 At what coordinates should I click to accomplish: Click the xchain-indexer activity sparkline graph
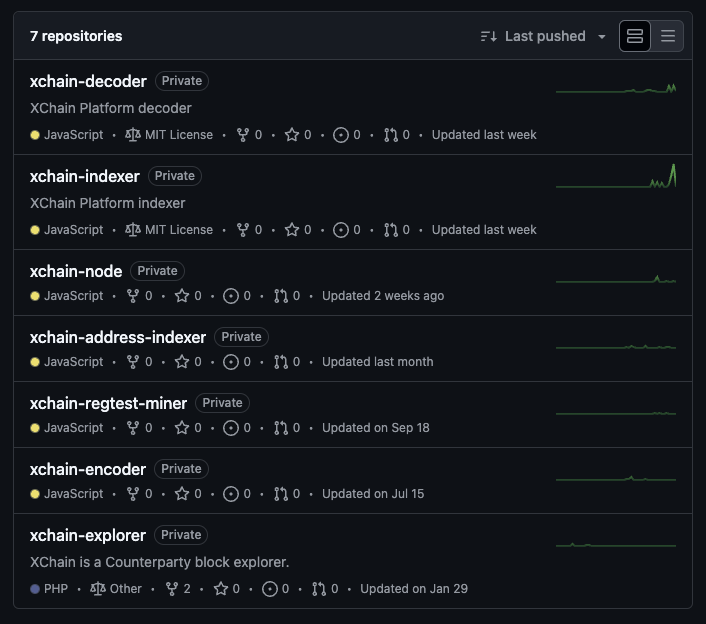[616, 176]
